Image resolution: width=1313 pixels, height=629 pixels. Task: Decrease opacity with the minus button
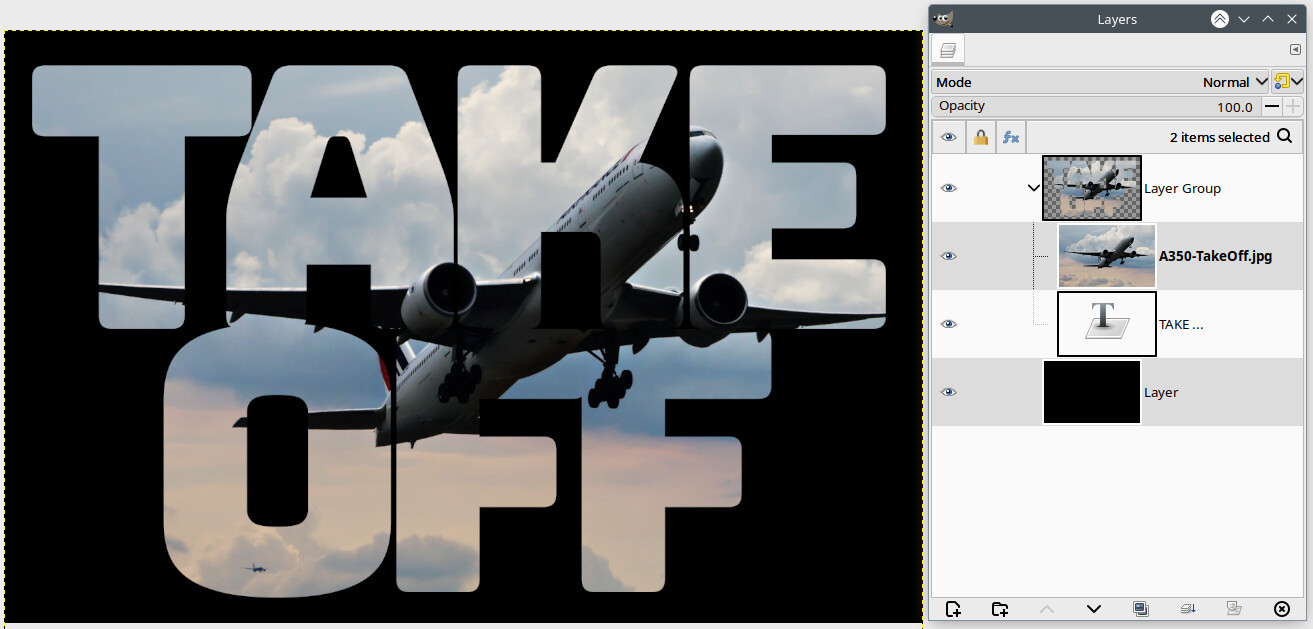tap(1272, 106)
